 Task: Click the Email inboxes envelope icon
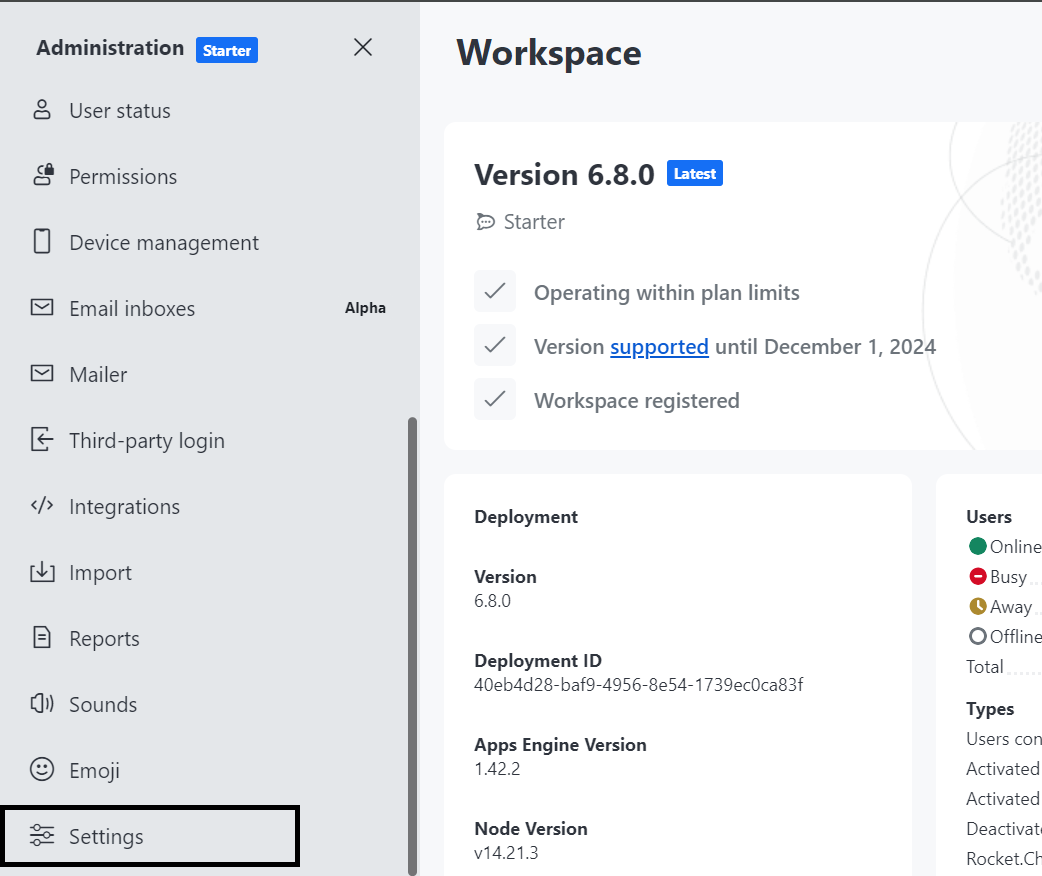(42, 307)
